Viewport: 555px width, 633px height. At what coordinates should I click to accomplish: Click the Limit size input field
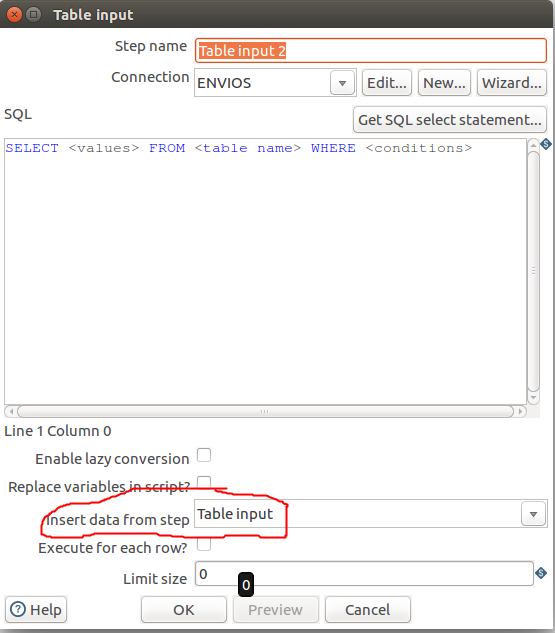(x=364, y=573)
